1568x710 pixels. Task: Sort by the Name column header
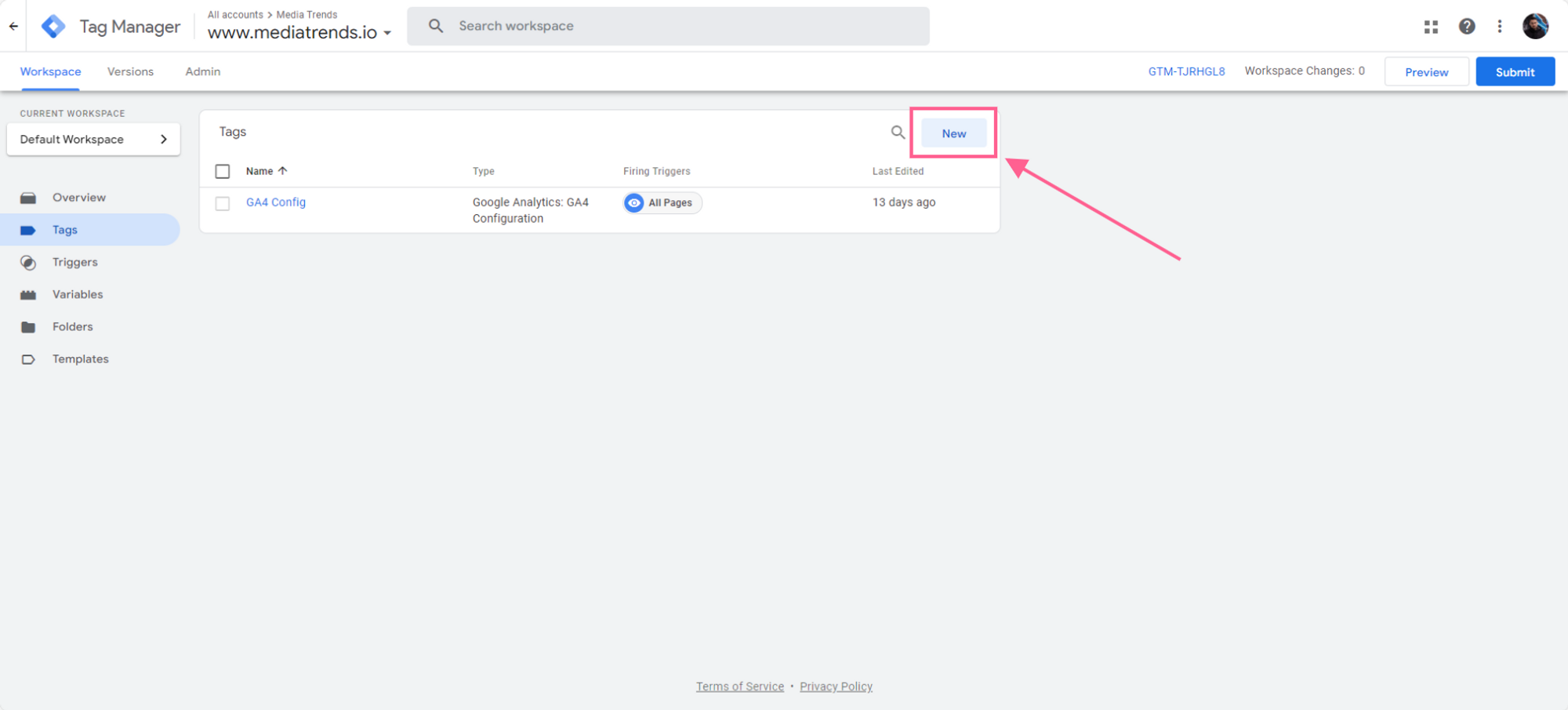tap(260, 171)
